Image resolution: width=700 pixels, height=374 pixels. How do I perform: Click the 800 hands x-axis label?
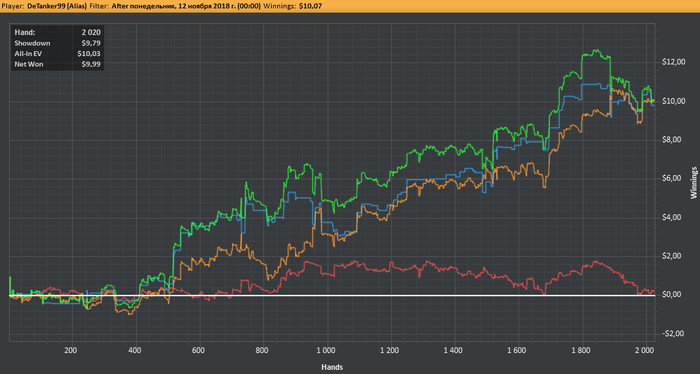pyautogui.click(x=262, y=350)
